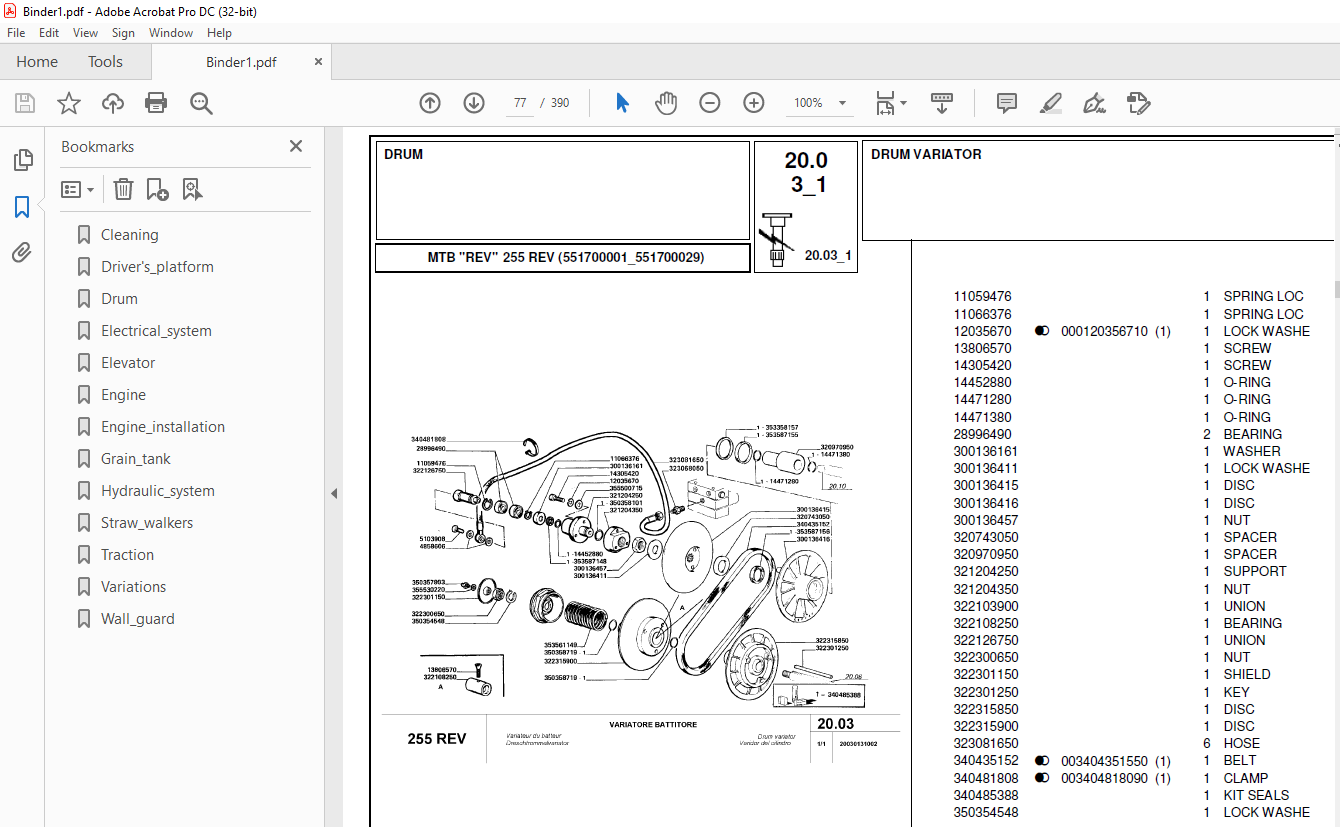Open the Sign document tool
This screenshot has width=1340, height=827.
coord(1095,103)
